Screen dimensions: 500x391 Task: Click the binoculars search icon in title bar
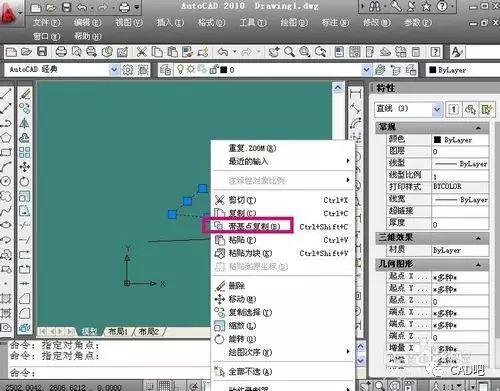(x=375, y=7)
